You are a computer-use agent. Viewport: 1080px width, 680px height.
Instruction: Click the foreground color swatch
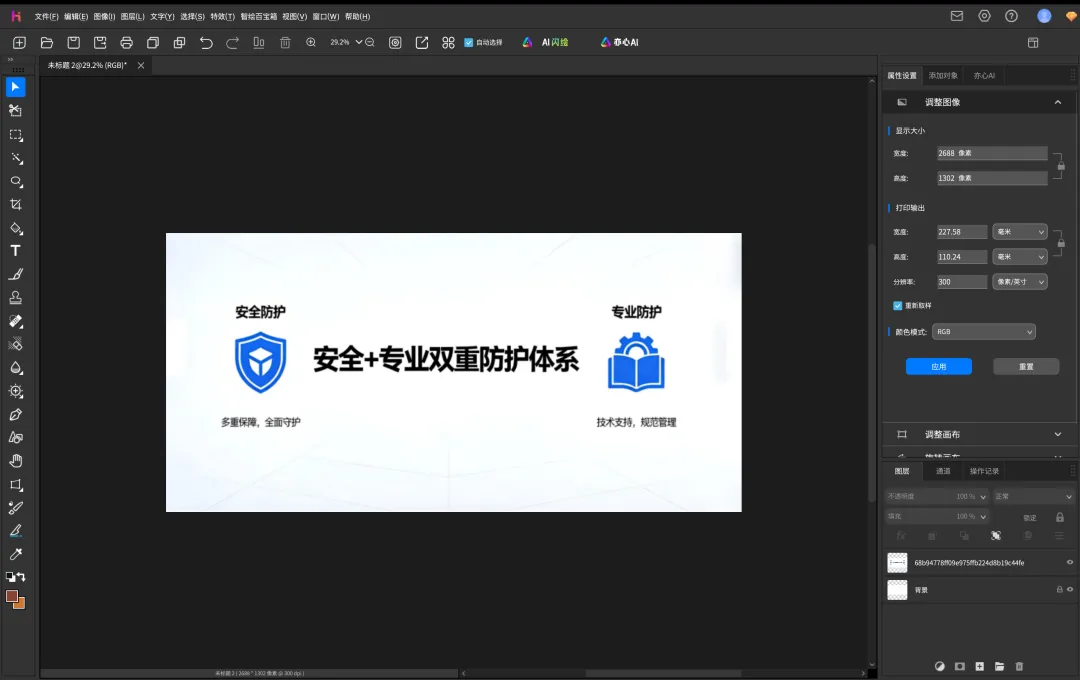12,597
